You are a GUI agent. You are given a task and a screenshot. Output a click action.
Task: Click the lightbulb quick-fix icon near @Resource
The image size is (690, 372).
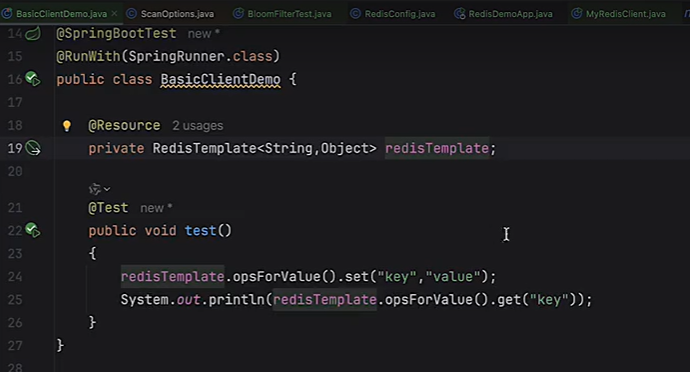[x=66, y=125]
